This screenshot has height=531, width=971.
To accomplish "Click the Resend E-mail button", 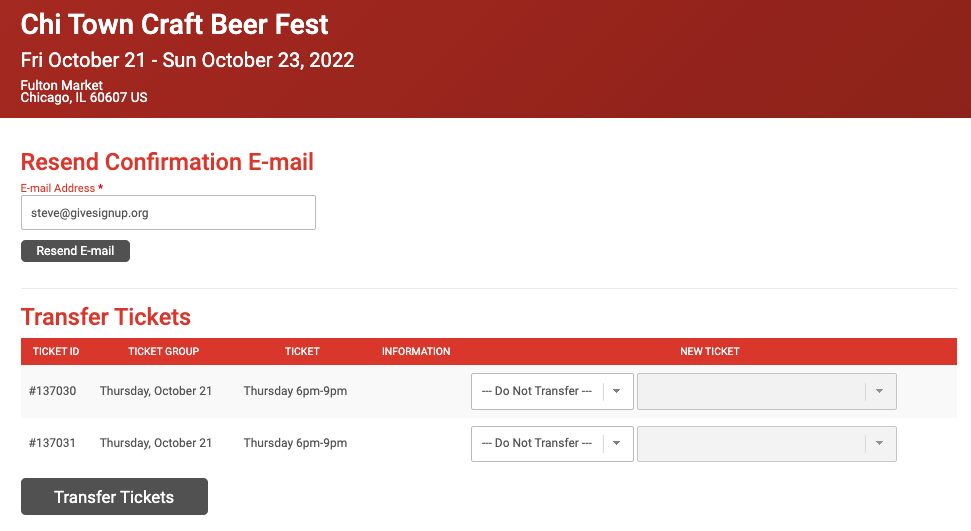I will (76, 251).
